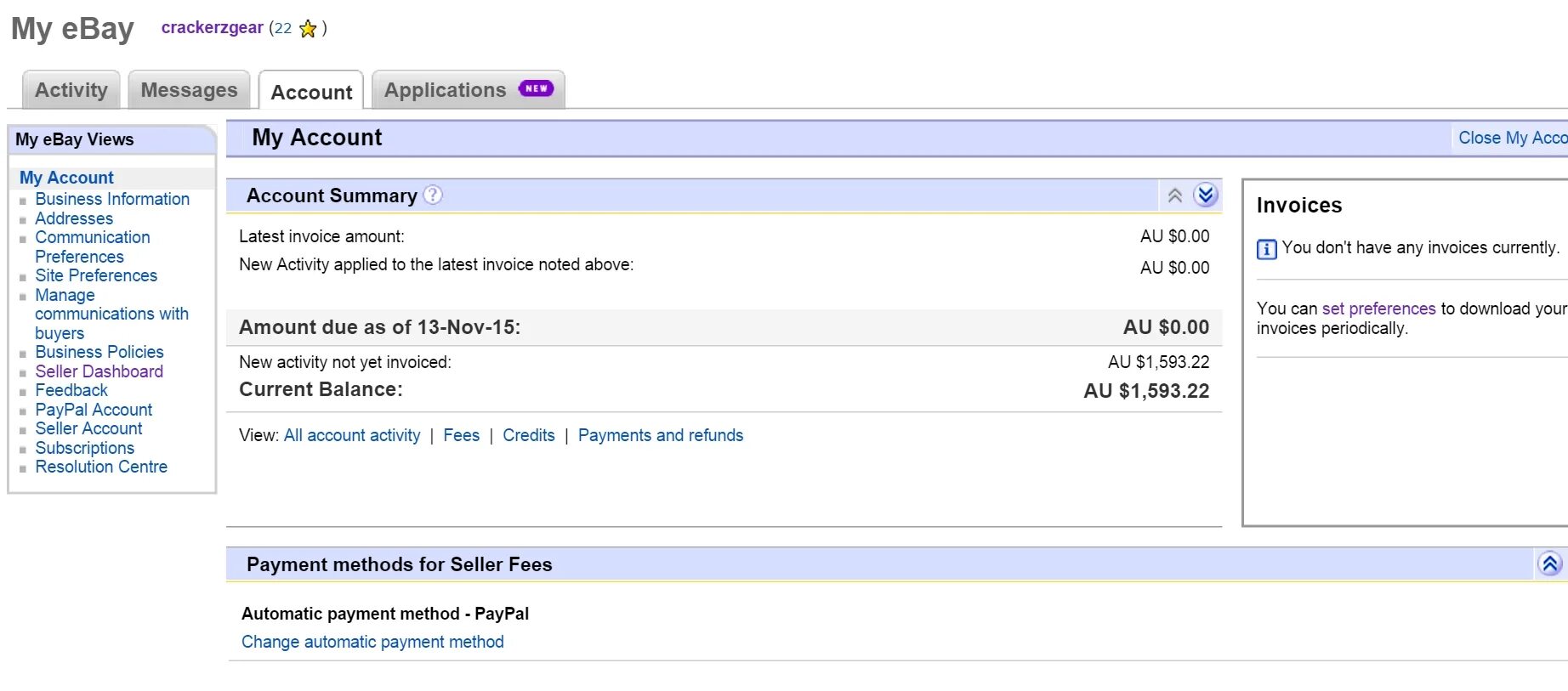Click the info icon in Invoices panel
This screenshot has width=1568, height=691.
[1266, 249]
